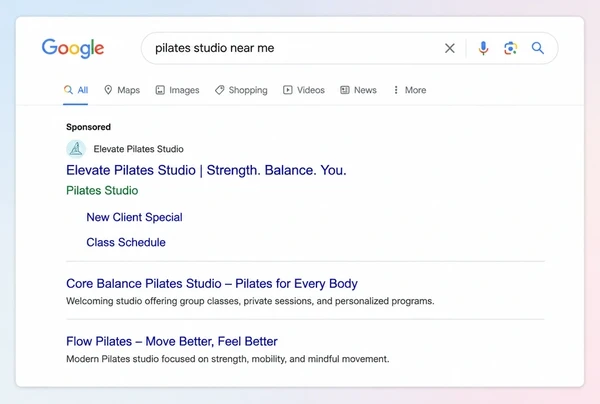Click the Sponsored label

point(88,127)
